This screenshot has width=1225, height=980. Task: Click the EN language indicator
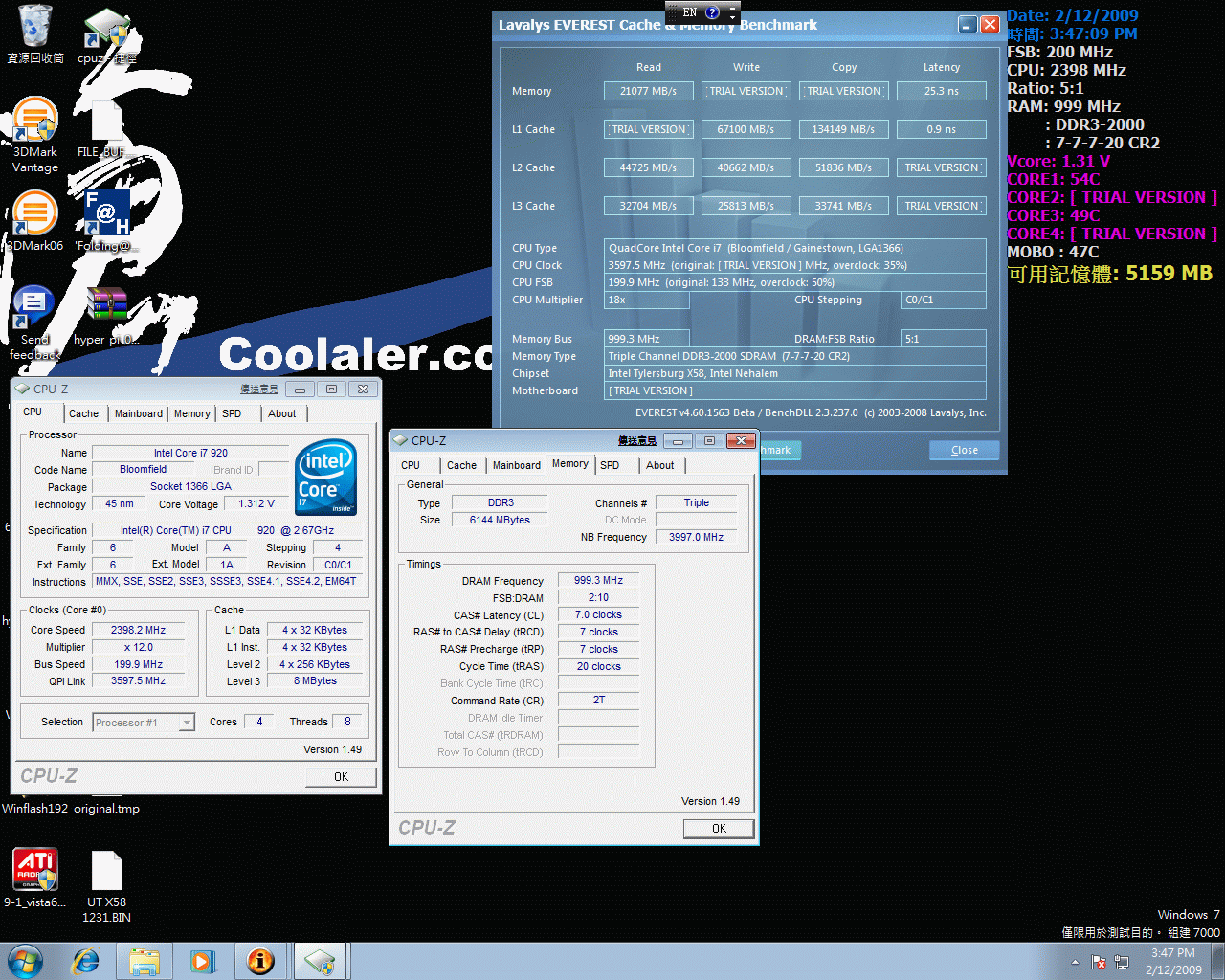[x=690, y=12]
